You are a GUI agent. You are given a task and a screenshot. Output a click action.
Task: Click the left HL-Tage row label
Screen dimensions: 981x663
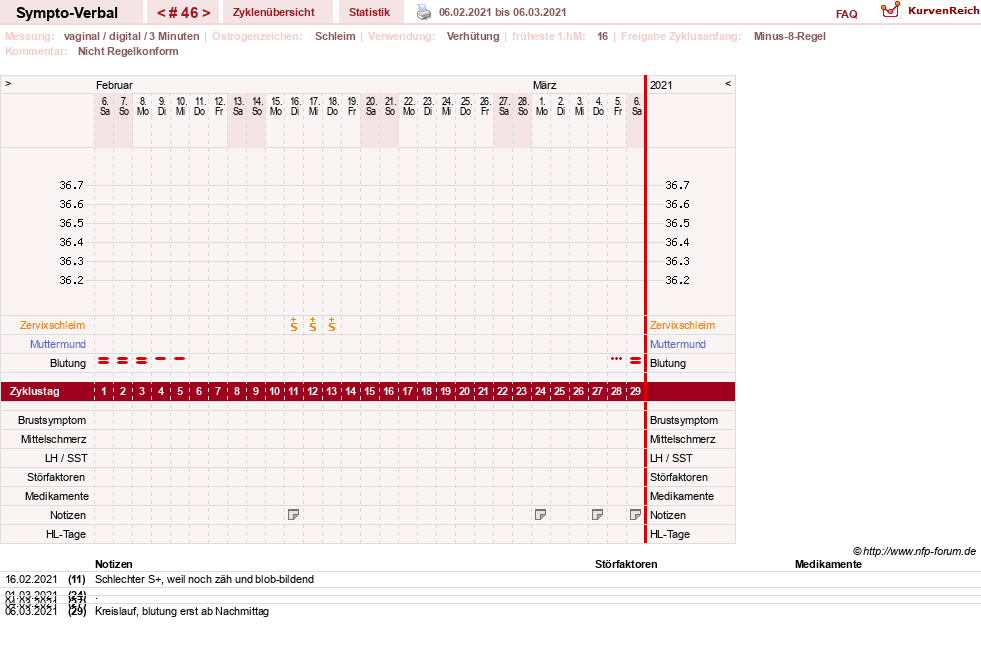coord(66,534)
